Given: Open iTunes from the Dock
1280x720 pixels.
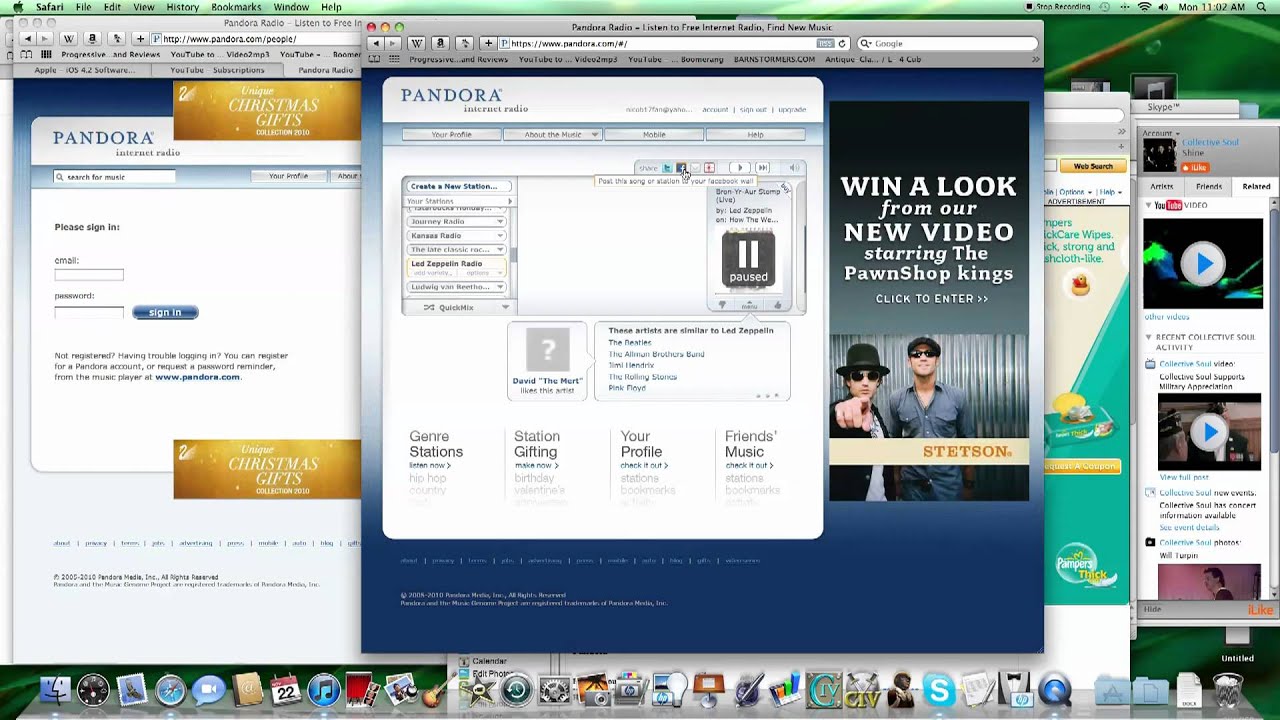Looking at the screenshot, I should click(324, 690).
